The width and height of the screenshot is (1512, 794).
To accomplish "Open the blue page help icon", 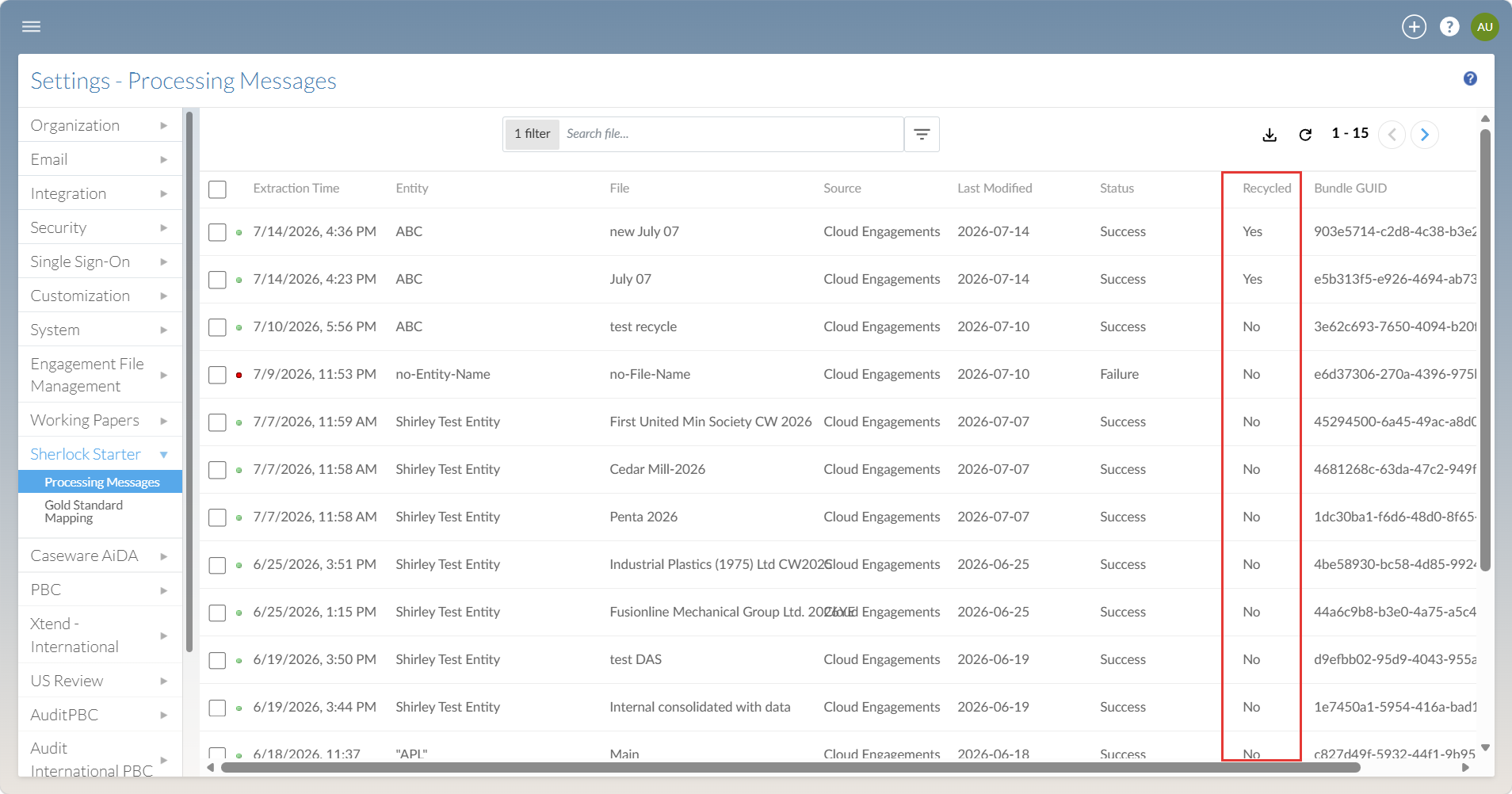I will pos(1470,78).
